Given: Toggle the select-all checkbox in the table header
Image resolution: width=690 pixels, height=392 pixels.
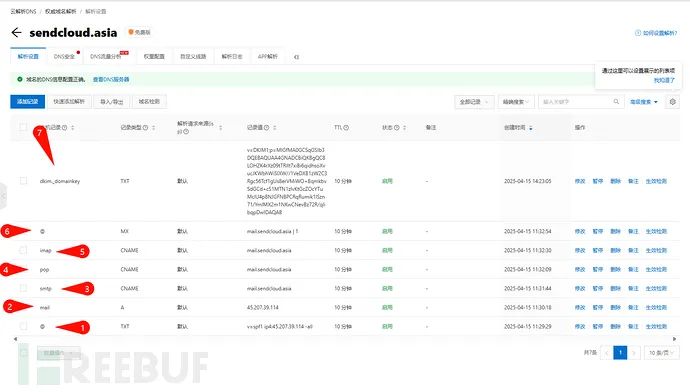Looking at the screenshot, I should tap(23, 128).
